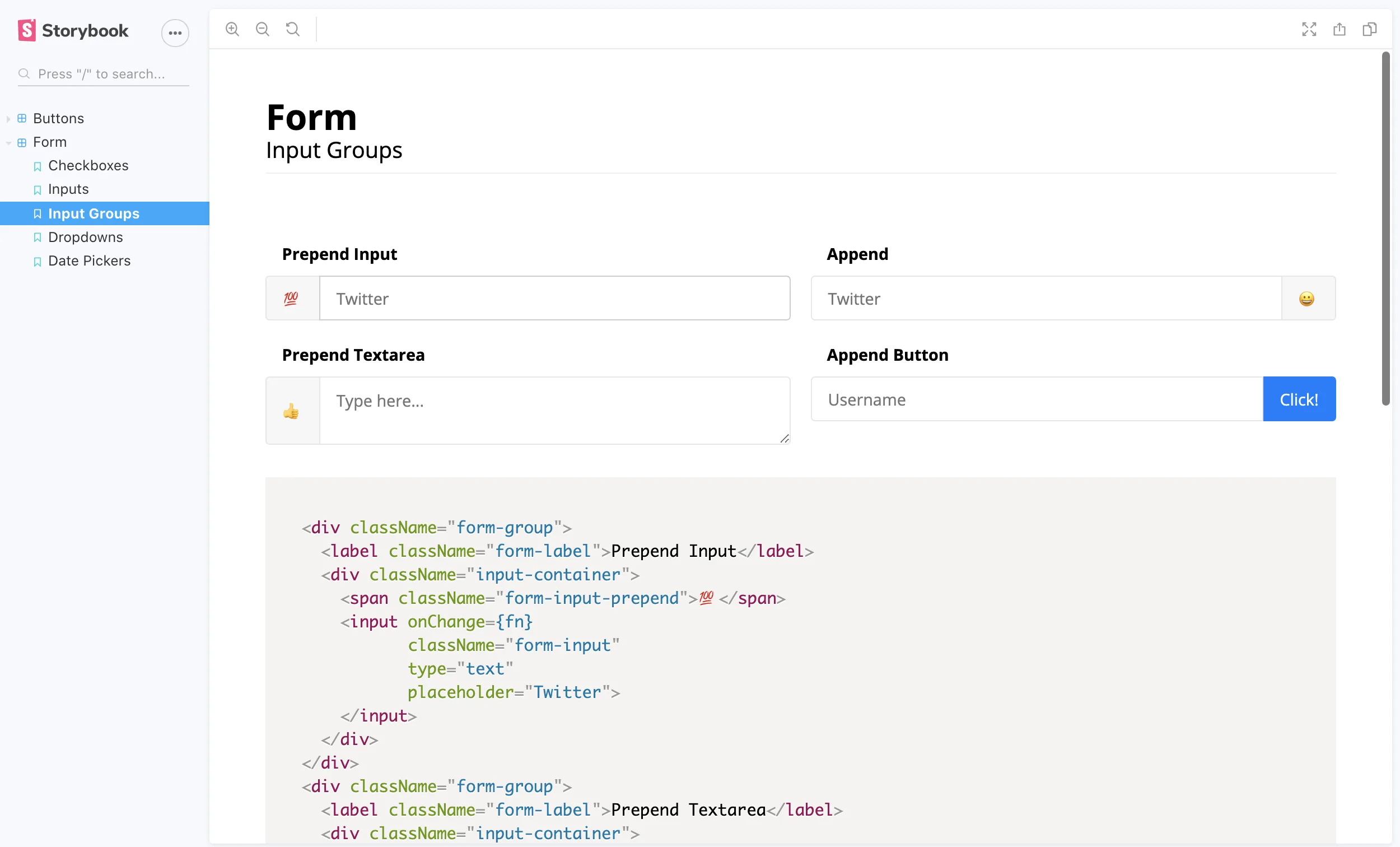Open the Date Pickers story
This screenshot has height=847, width=1400.
89,260
